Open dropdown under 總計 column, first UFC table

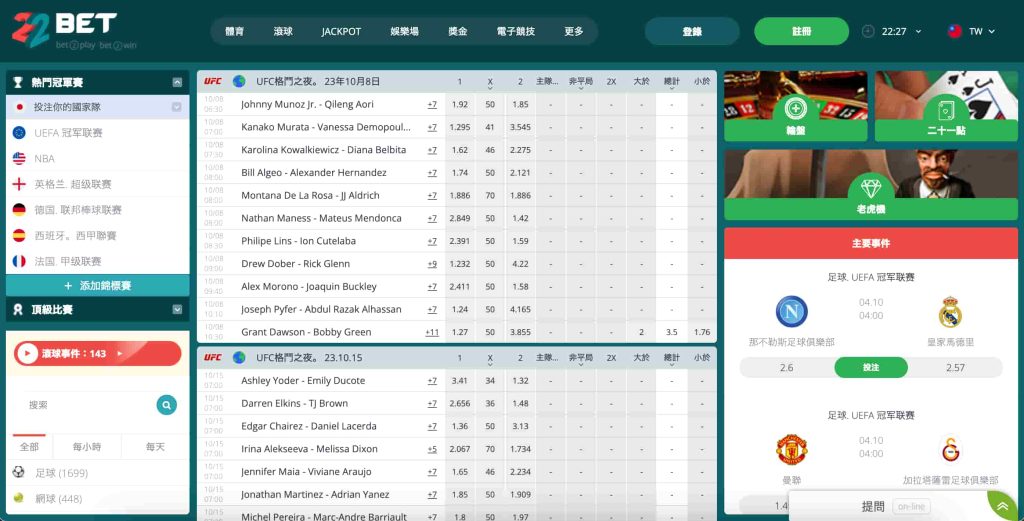[671, 90]
